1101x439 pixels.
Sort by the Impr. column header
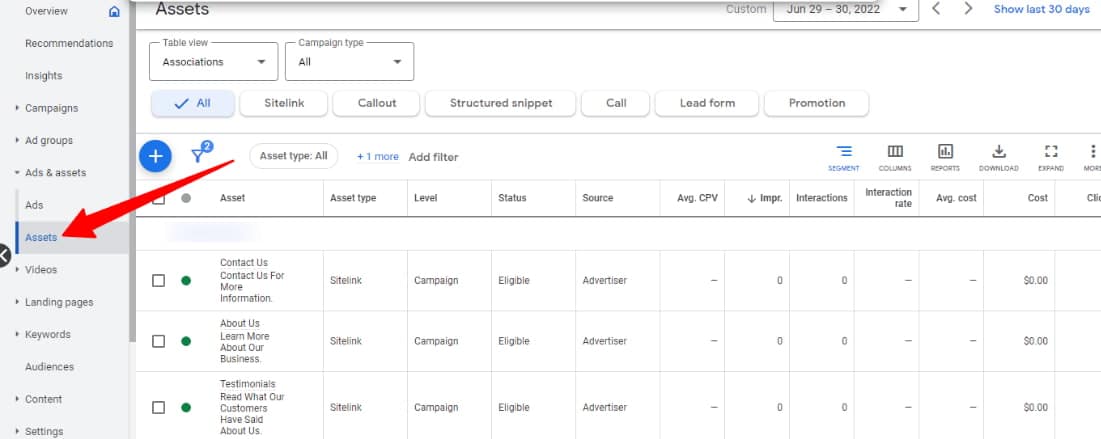click(x=763, y=198)
